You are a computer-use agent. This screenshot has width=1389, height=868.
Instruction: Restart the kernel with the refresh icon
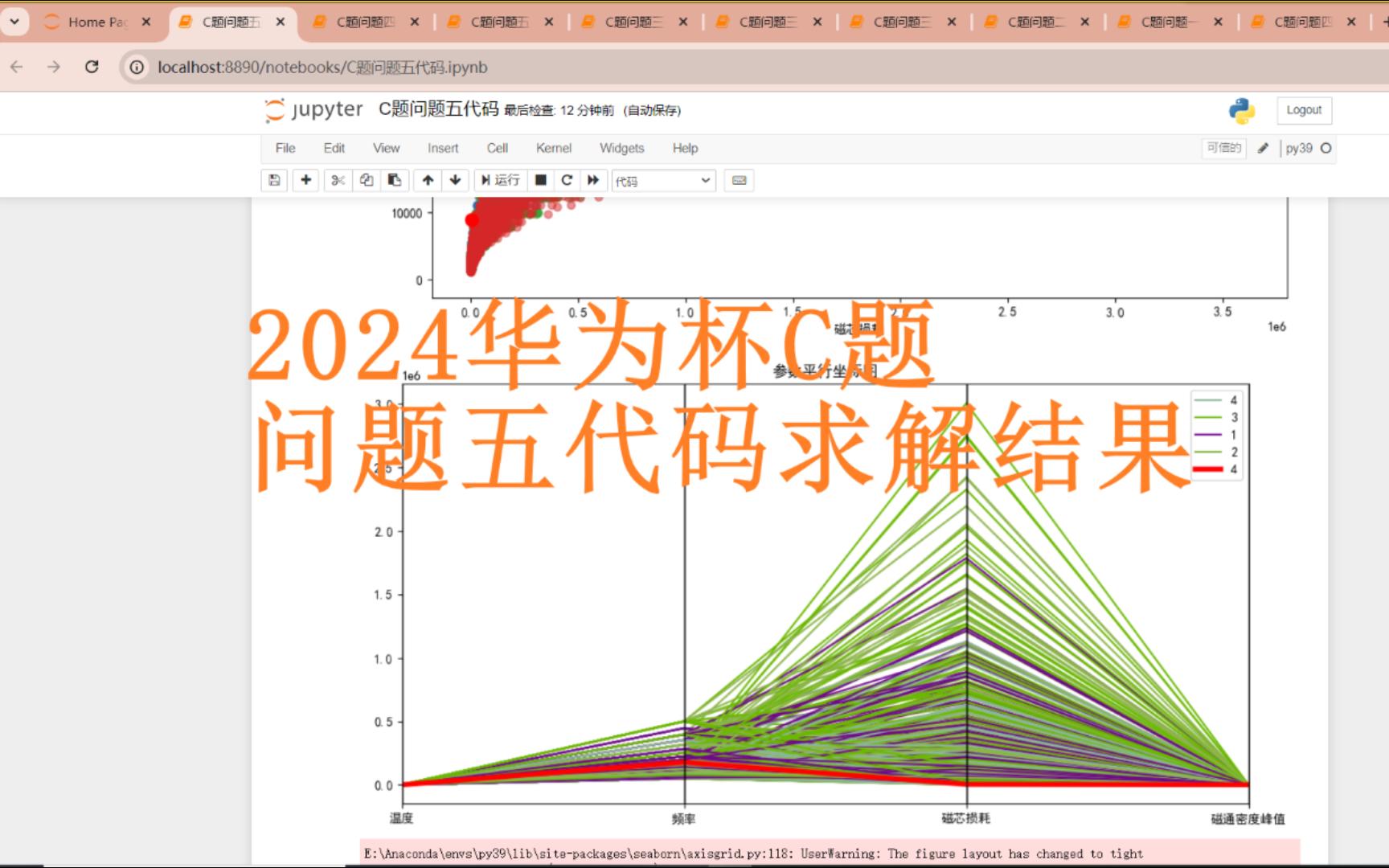[x=567, y=180]
